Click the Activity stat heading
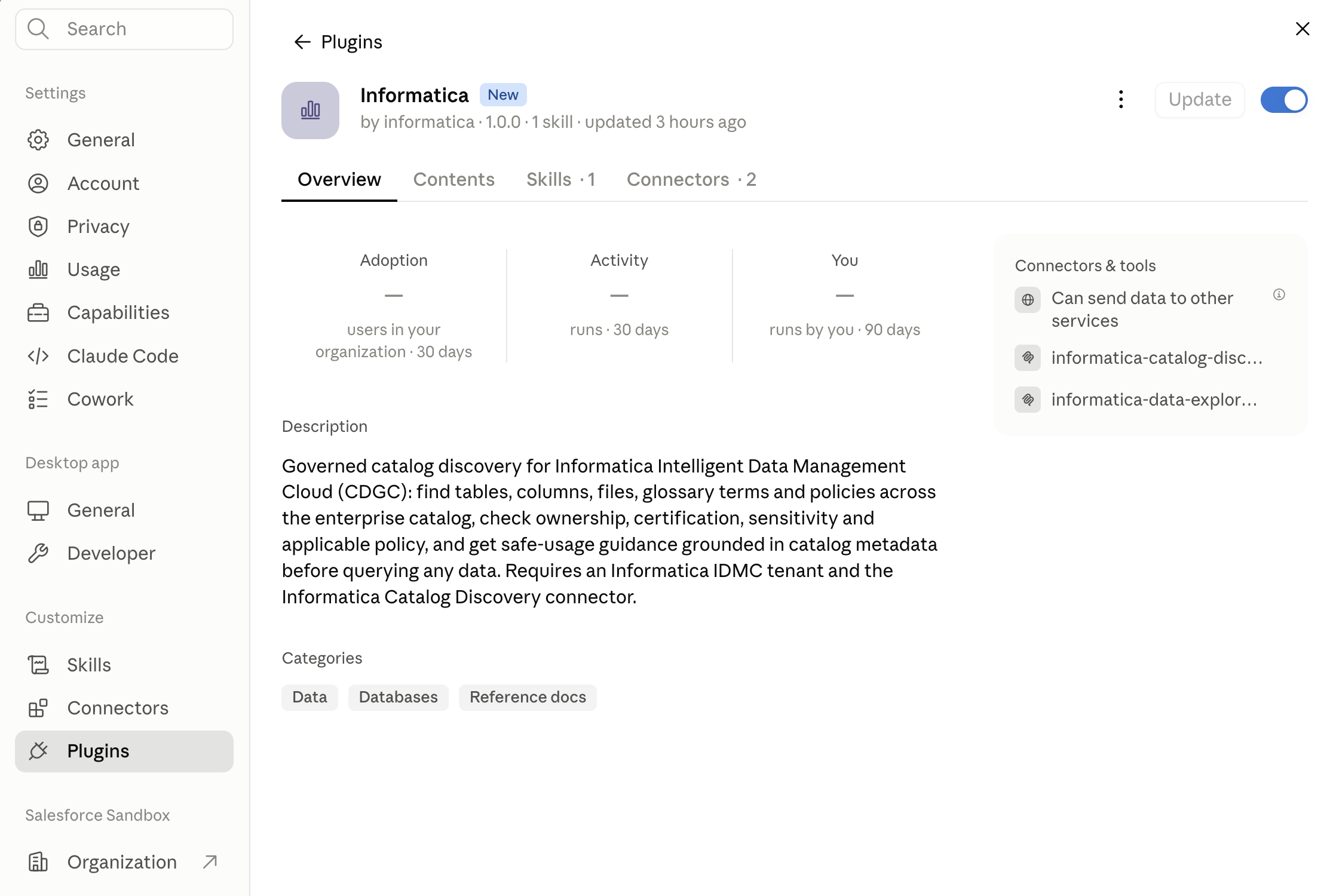1330x896 pixels. click(619, 260)
